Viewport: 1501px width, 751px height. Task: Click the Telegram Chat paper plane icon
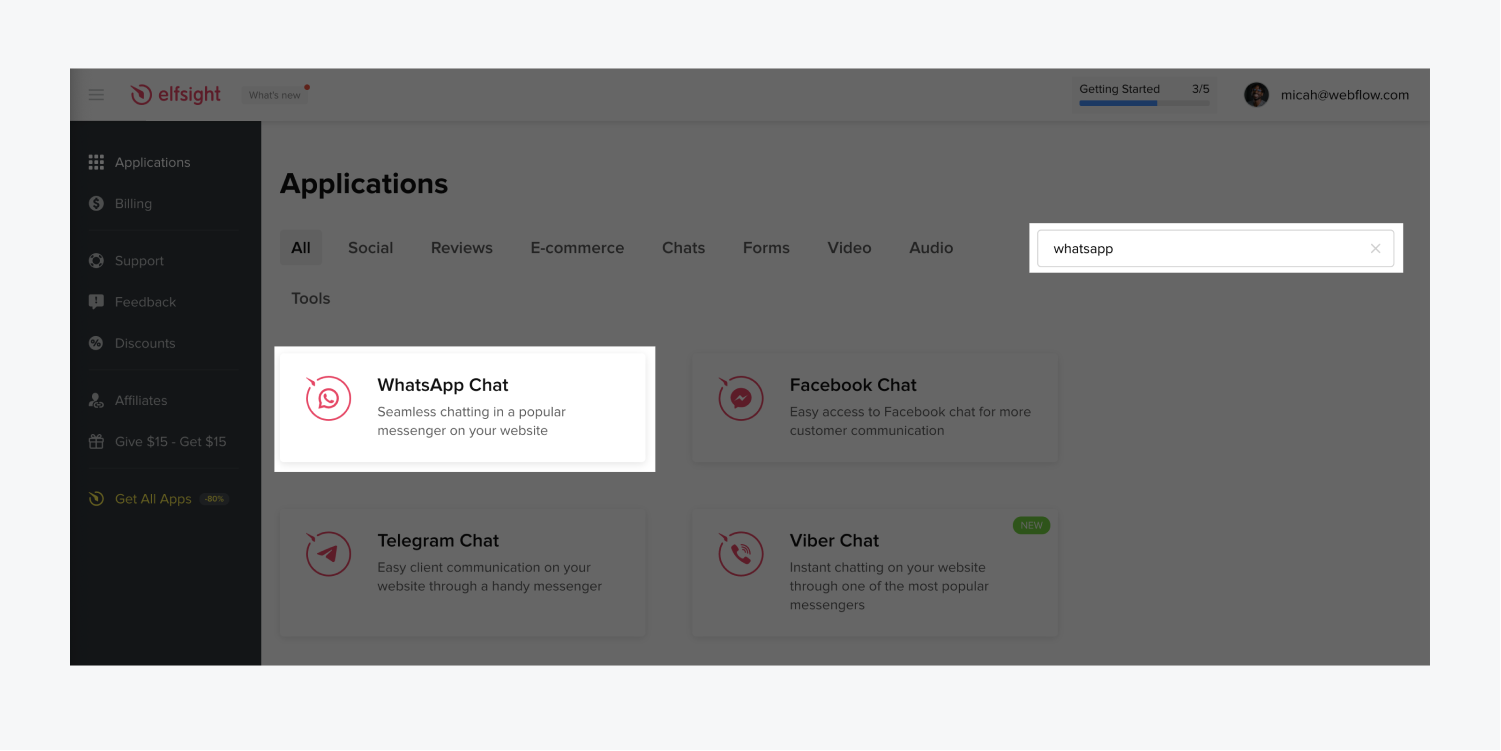click(328, 554)
